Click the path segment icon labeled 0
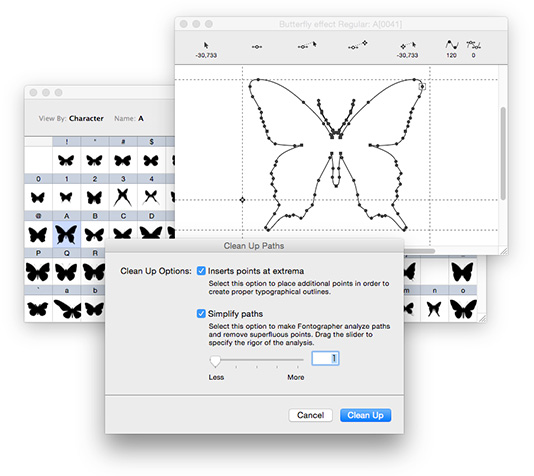Screen dimensions: 534x476 [473, 45]
